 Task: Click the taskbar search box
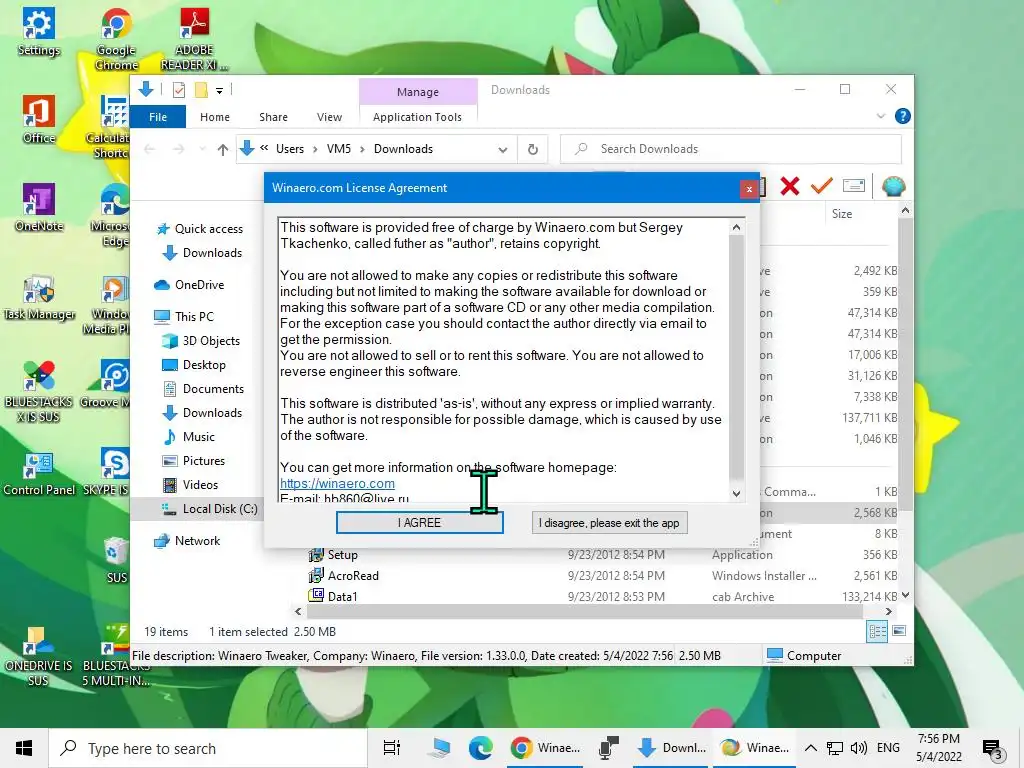point(208,748)
